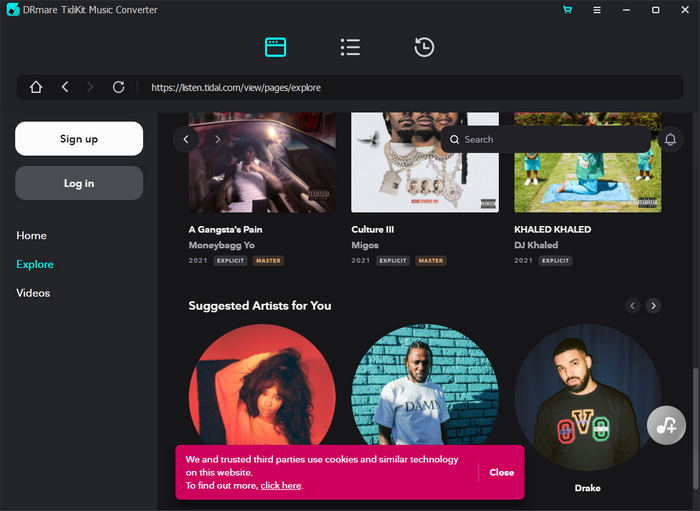Open the converting list tab icon
Image resolution: width=700 pixels, height=511 pixels.
(x=350, y=47)
